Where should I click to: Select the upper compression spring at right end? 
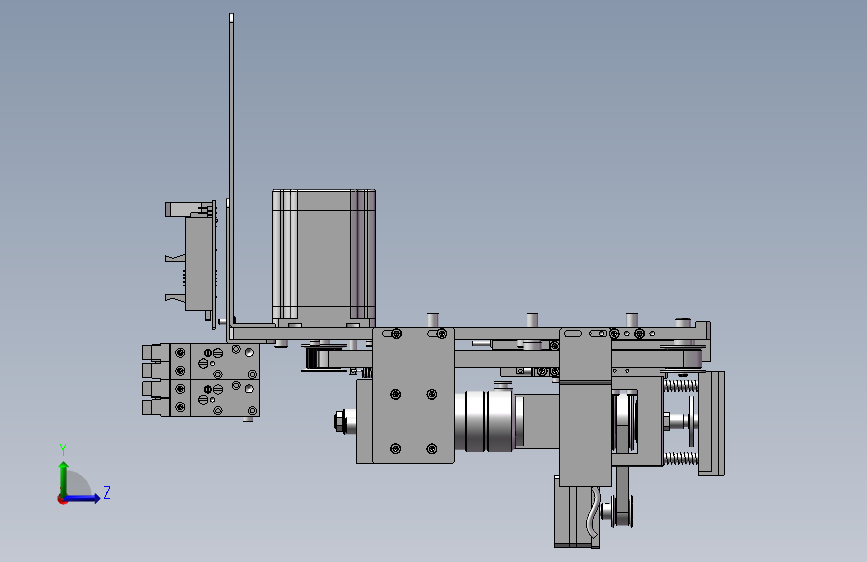[681, 386]
